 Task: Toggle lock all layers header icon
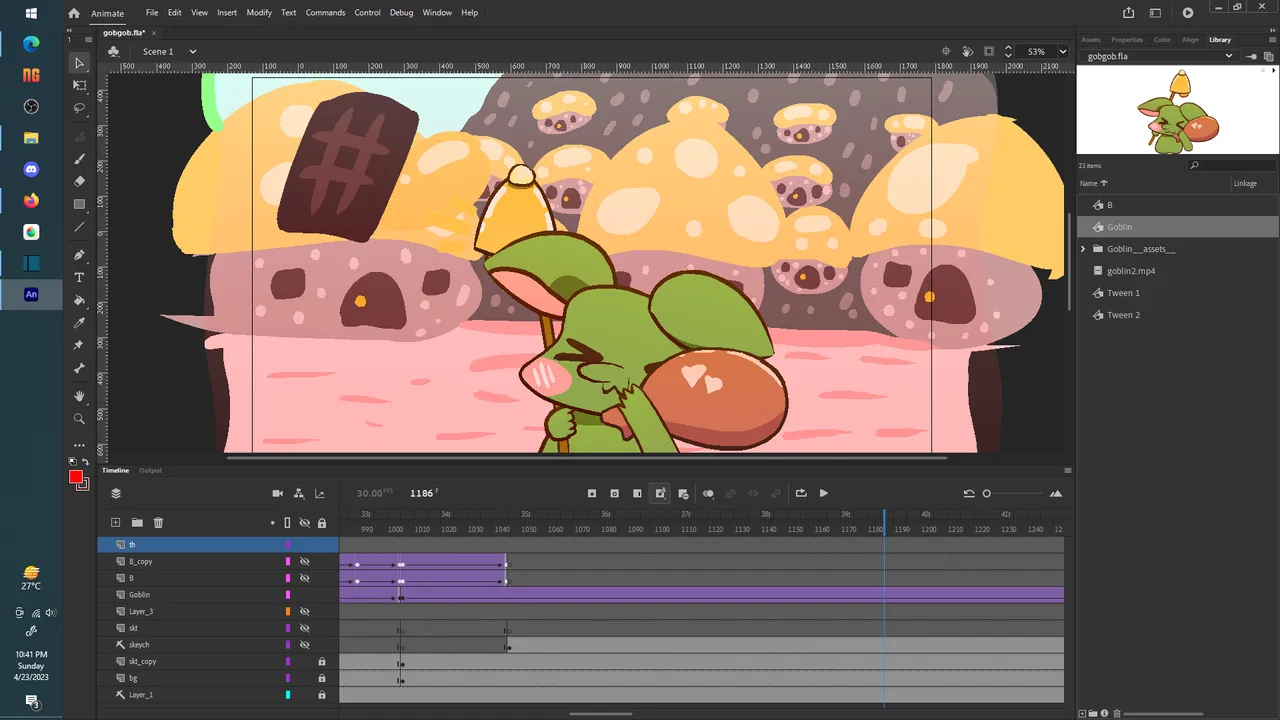point(322,522)
